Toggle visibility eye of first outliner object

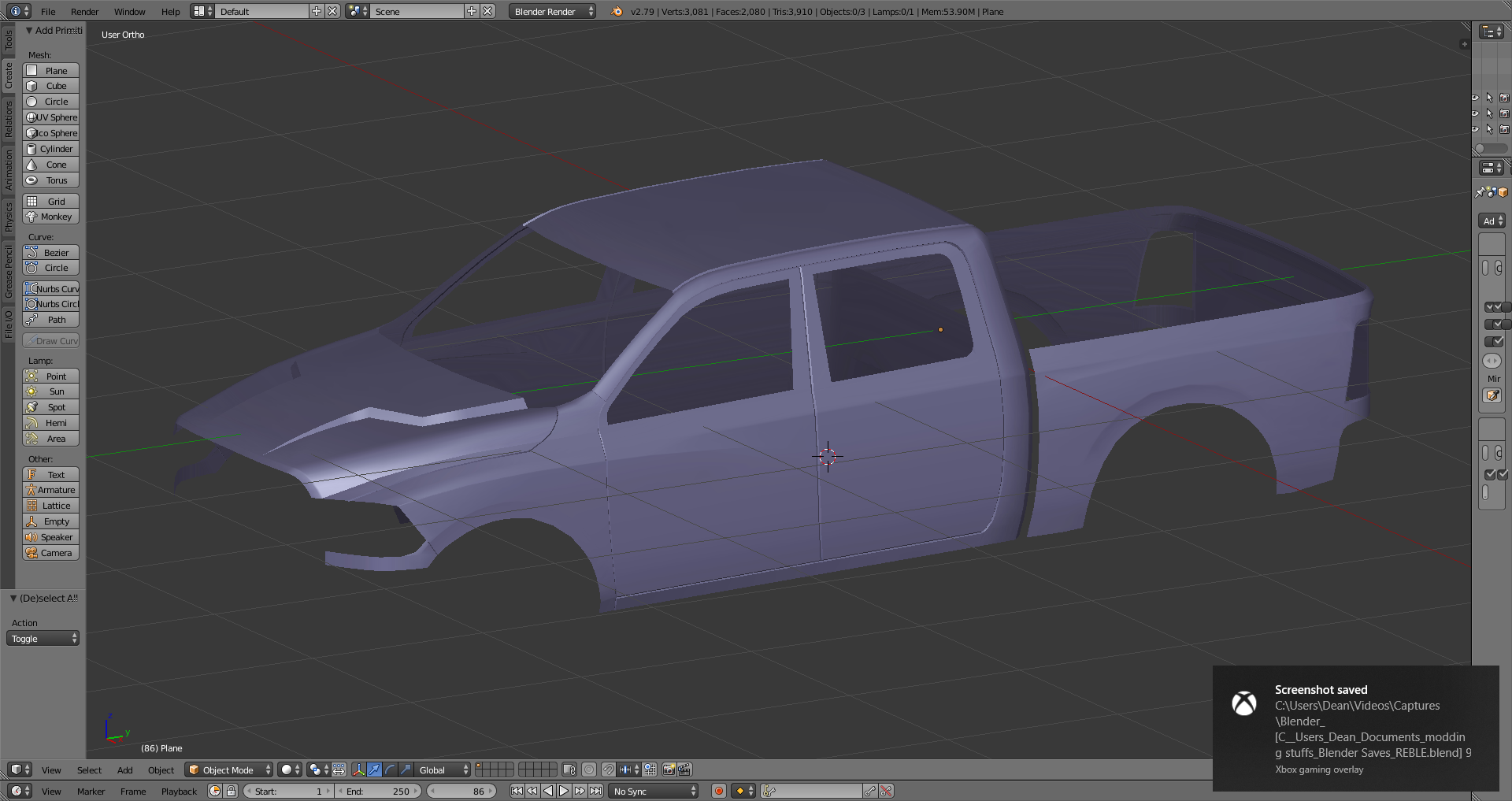[1475, 98]
